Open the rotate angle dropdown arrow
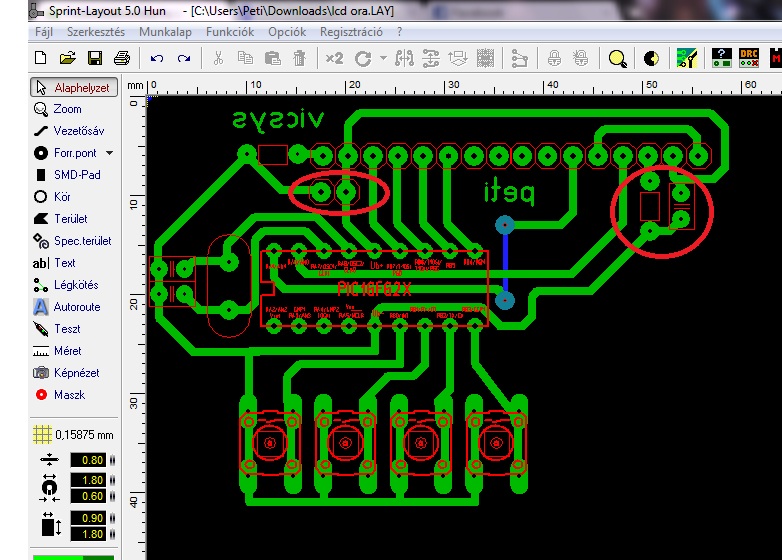 pyautogui.click(x=383, y=58)
